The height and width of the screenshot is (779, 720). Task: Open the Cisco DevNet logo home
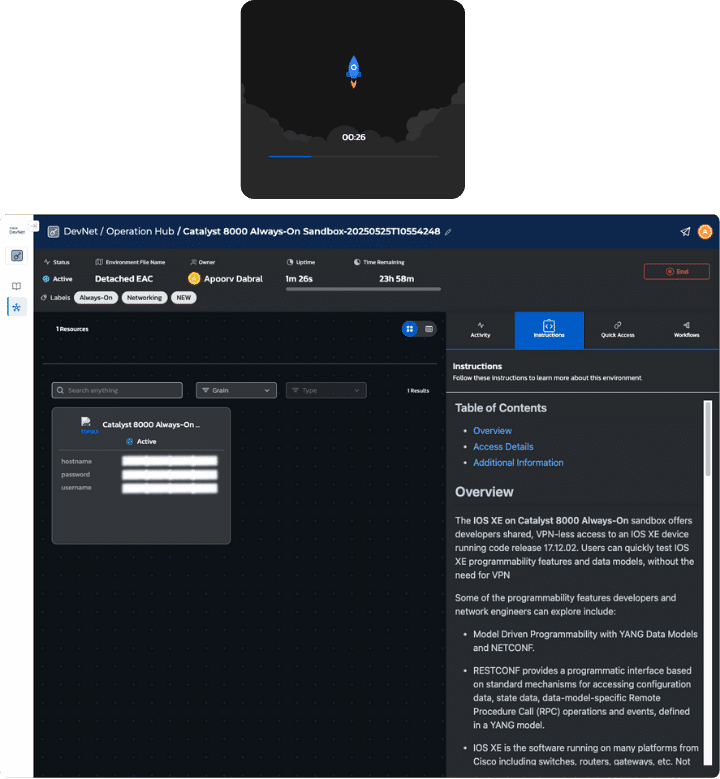(16, 231)
